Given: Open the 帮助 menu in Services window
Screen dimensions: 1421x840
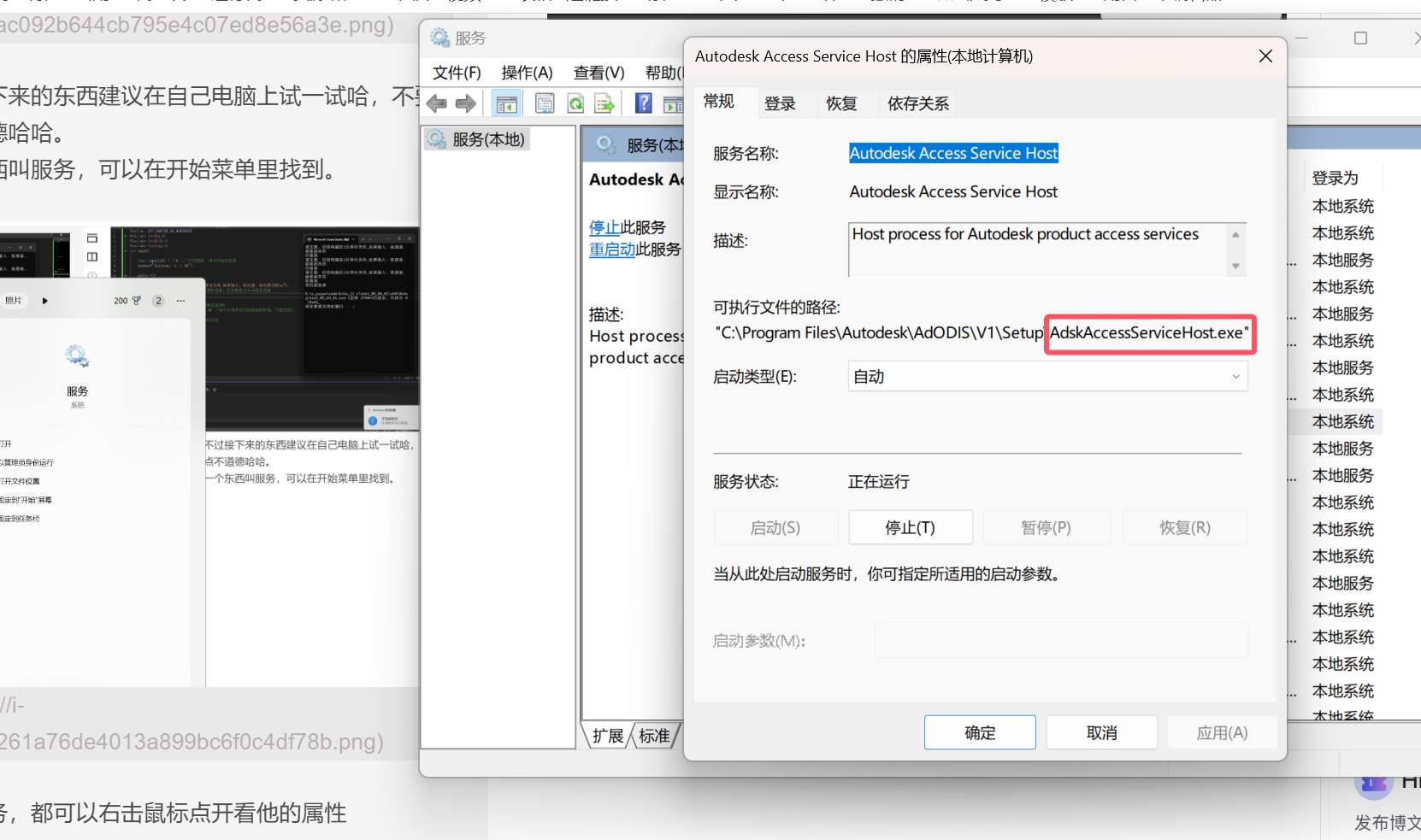Looking at the screenshot, I should (x=664, y=73).
